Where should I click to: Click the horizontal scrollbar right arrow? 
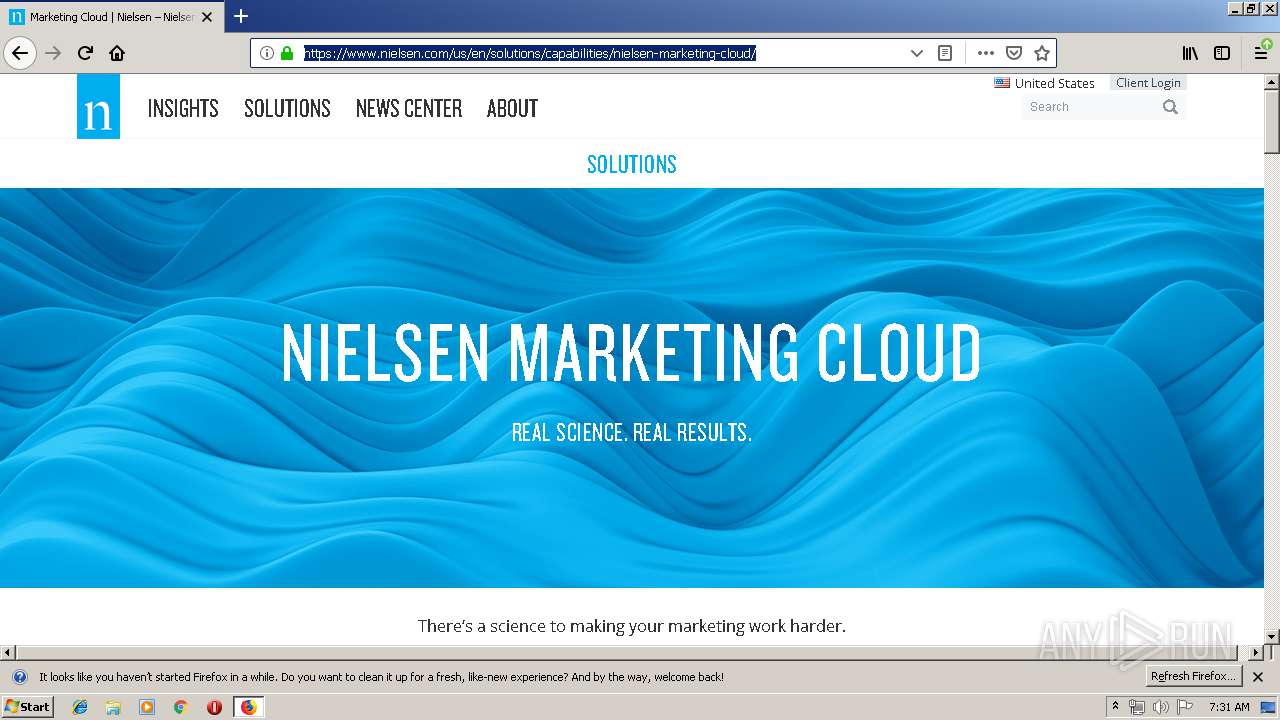1256,653
